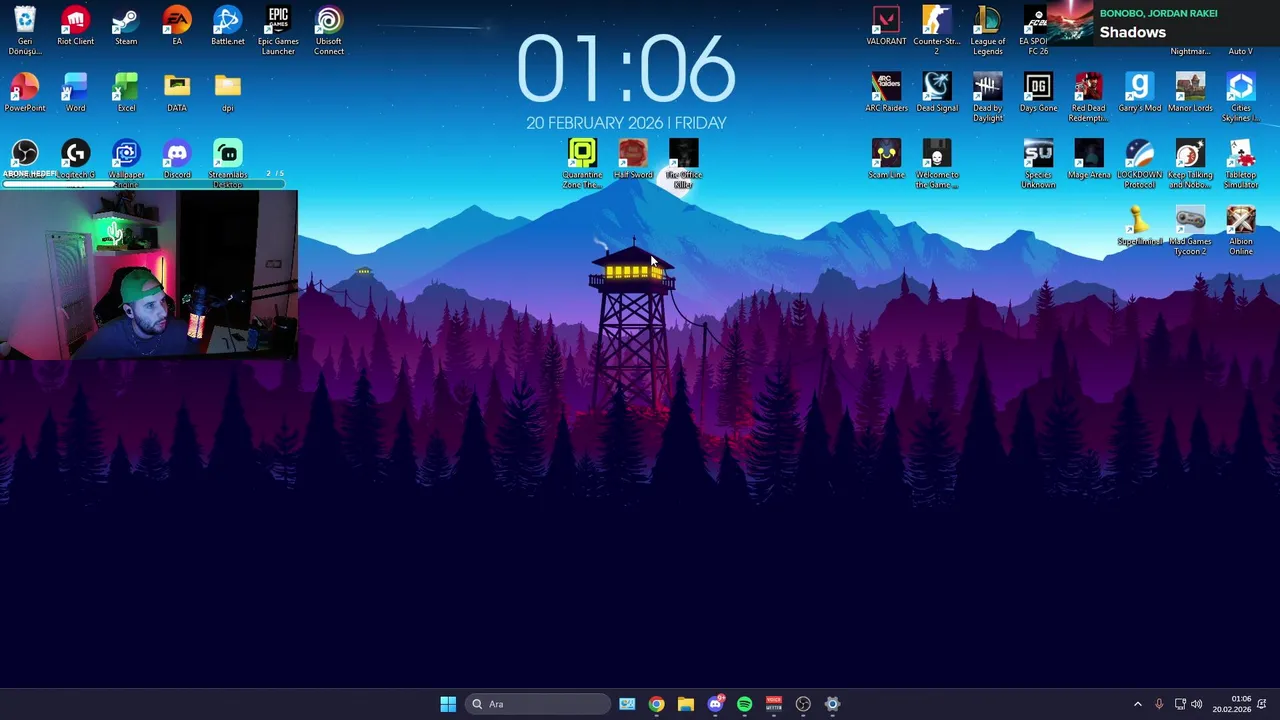Screen dimensions: 1280x720
Task: Open the Half Sword game icon
Action: pyautogui.click(x=633, y=159)
